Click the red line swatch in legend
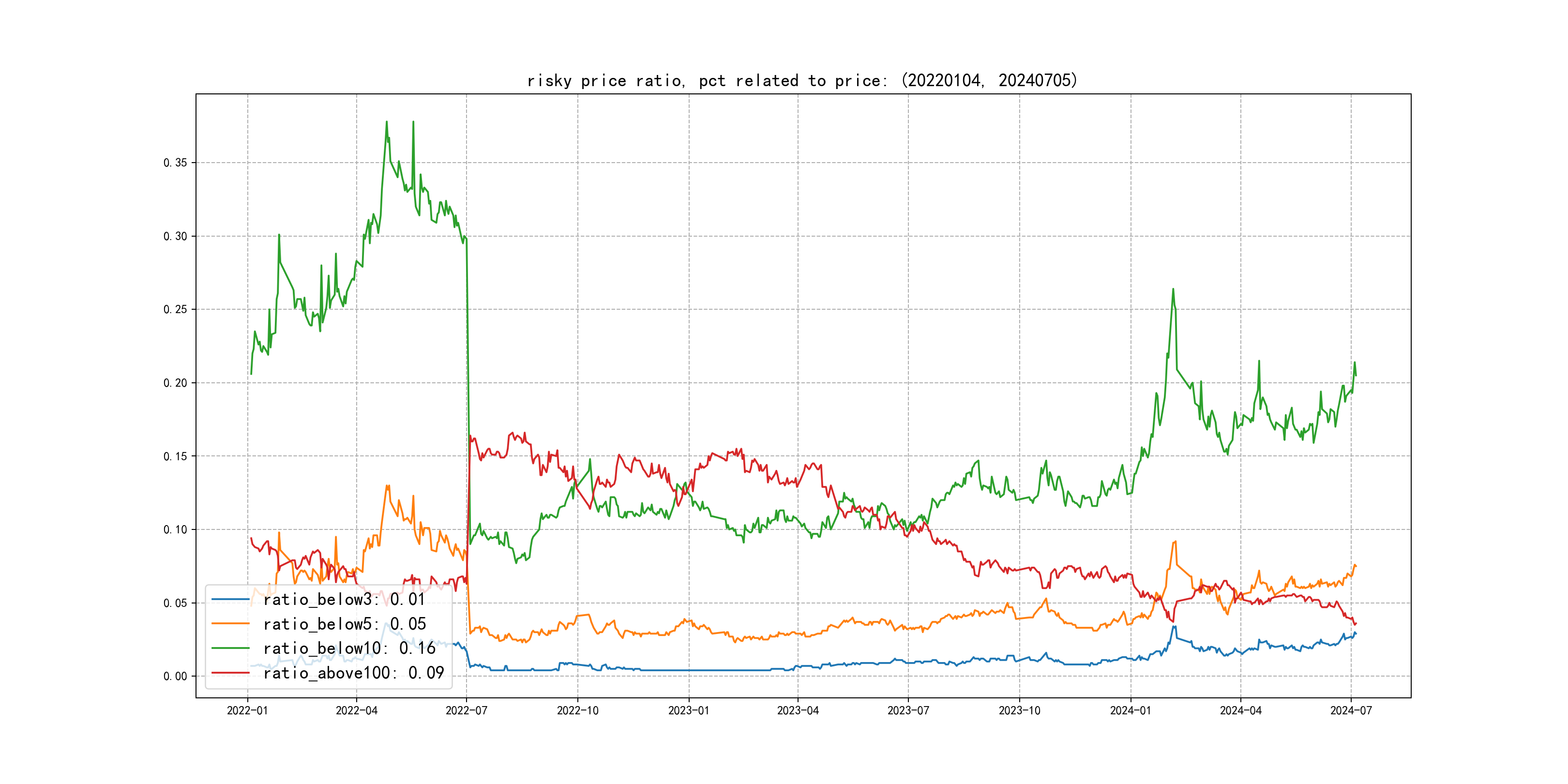 230,673
